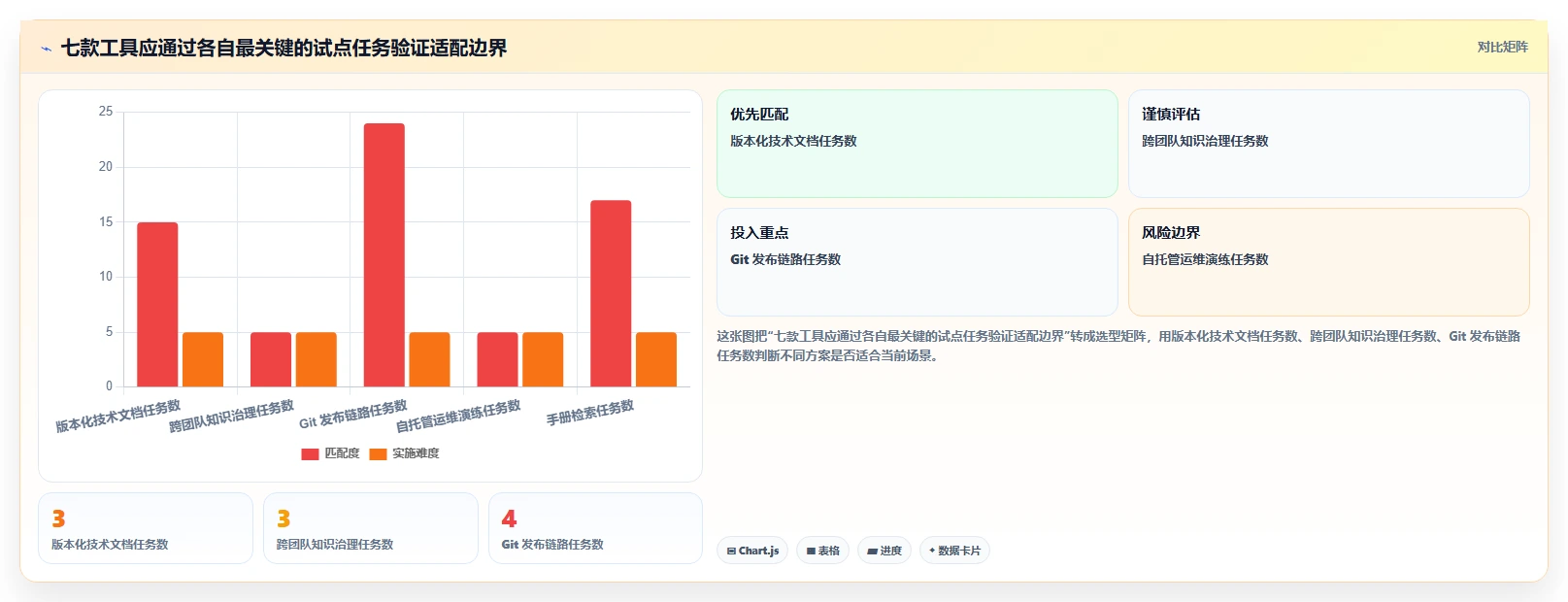
Task: Click the orange bar for Git 发布链路任务数
Action: 429,359
